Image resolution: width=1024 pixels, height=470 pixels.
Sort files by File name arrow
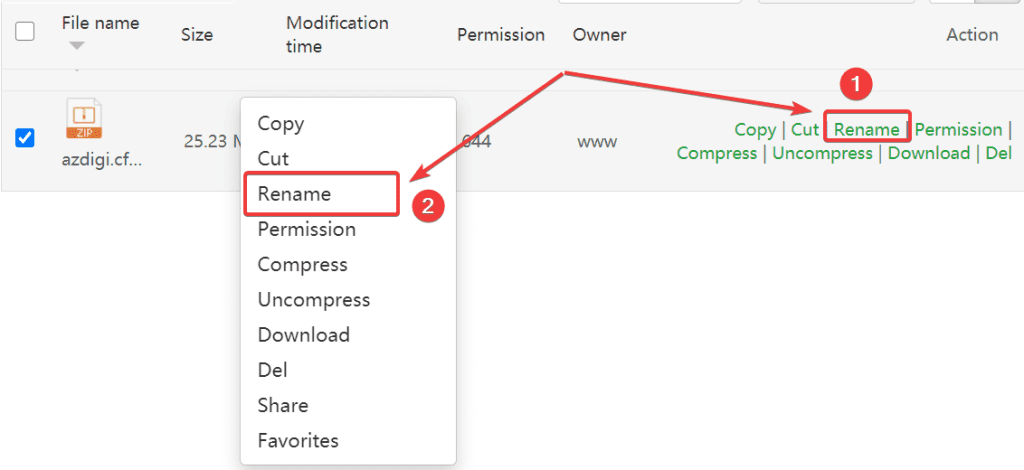tap(77, 46)
